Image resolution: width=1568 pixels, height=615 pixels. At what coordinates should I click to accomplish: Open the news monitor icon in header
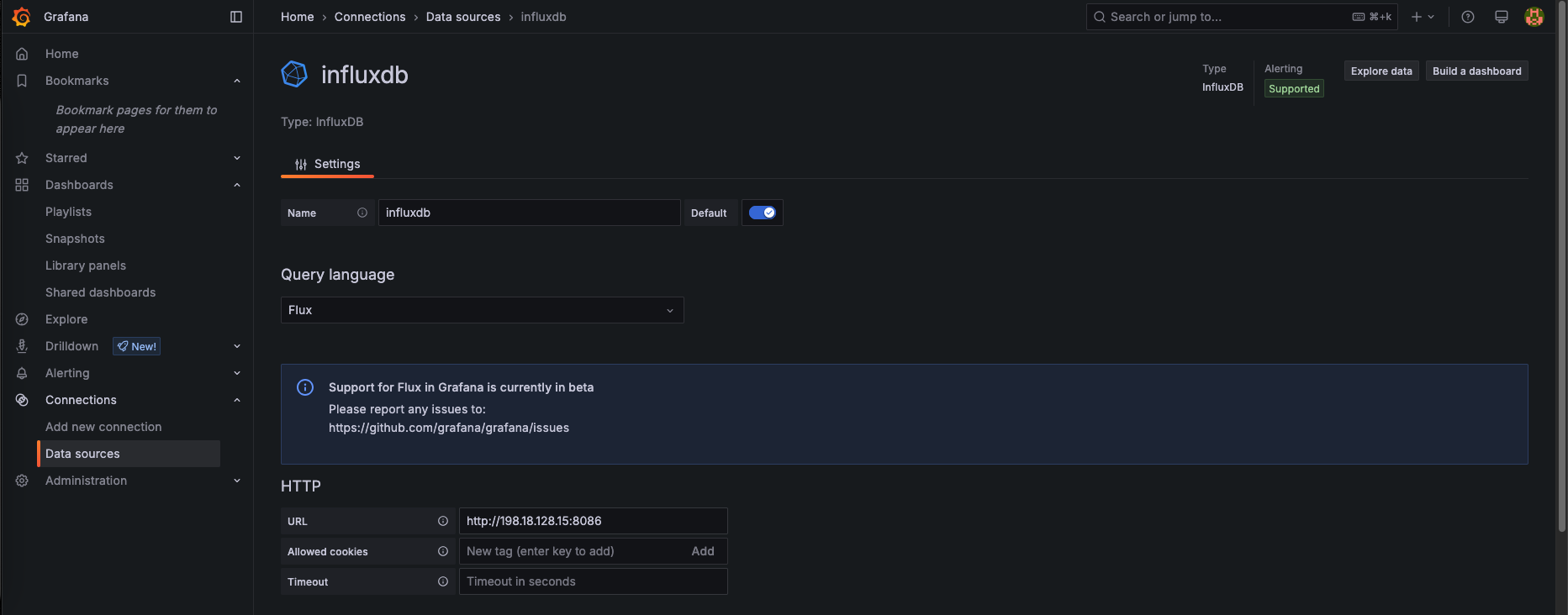(1502, 17)
